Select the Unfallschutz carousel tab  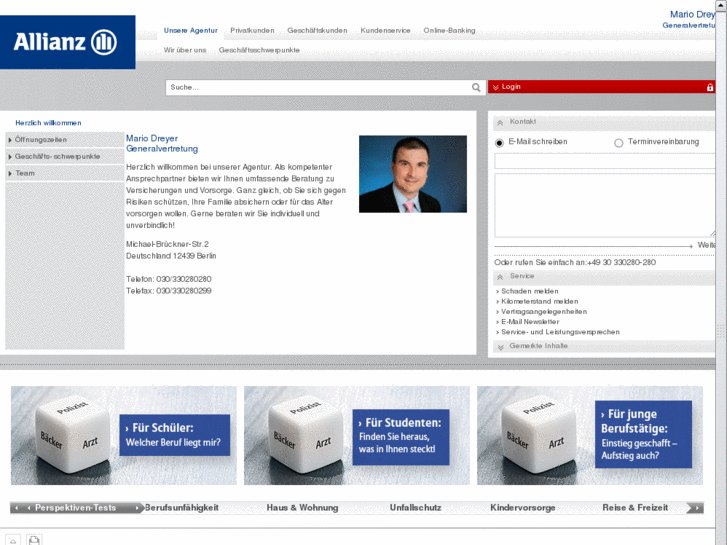415,508
